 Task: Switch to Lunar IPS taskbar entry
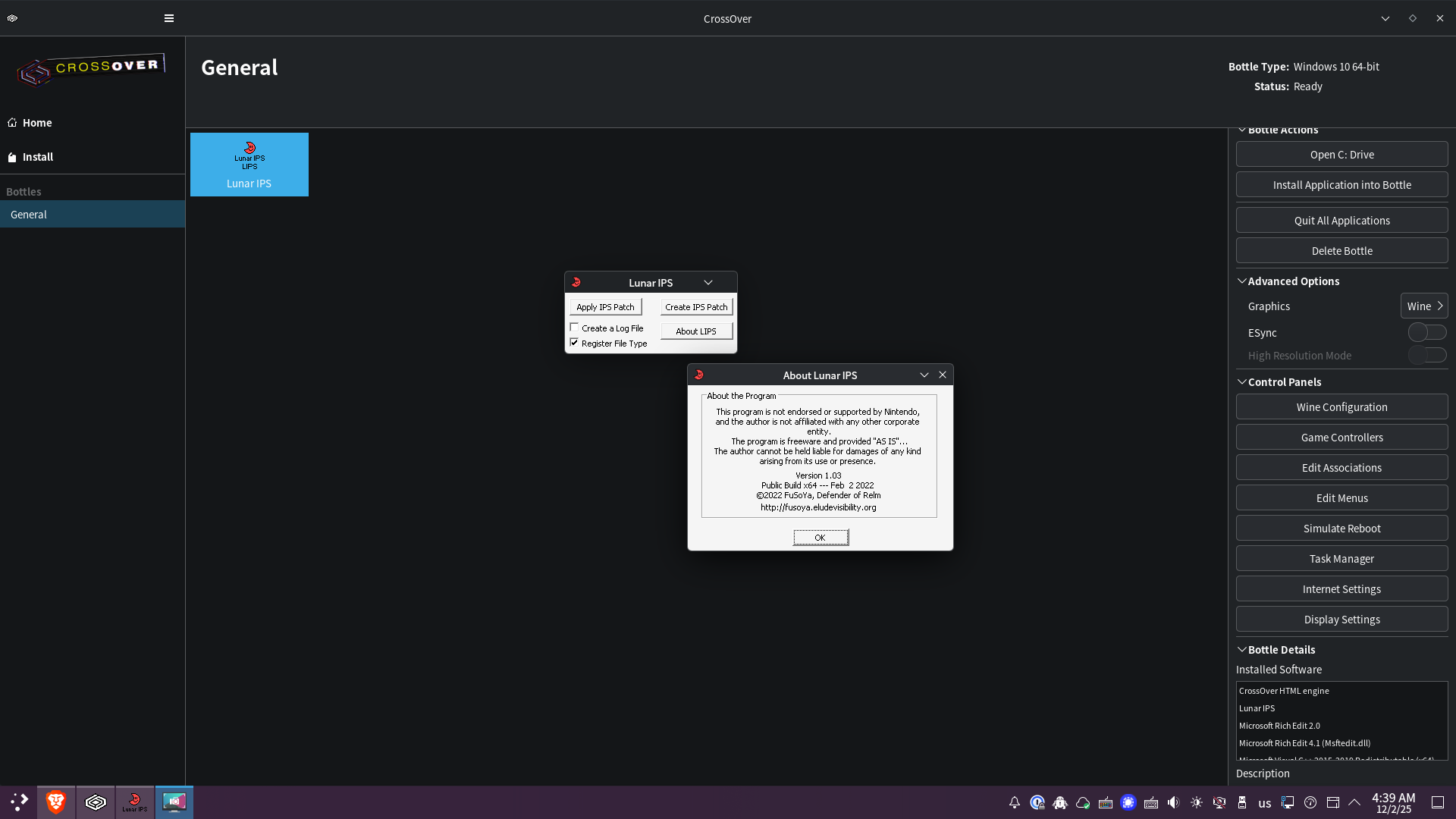pos(135,802)
